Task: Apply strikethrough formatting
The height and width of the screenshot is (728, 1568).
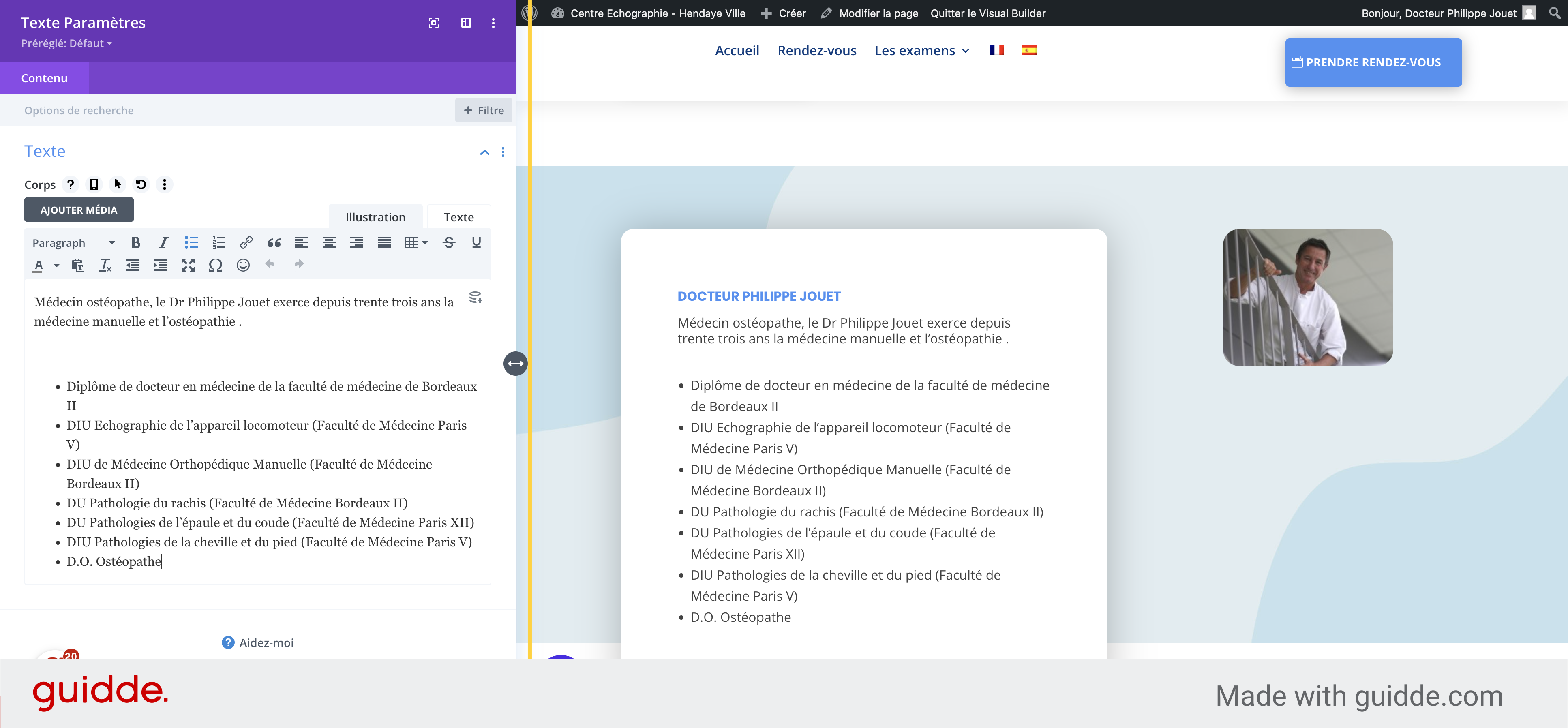Action: click(x=449, y=243)
